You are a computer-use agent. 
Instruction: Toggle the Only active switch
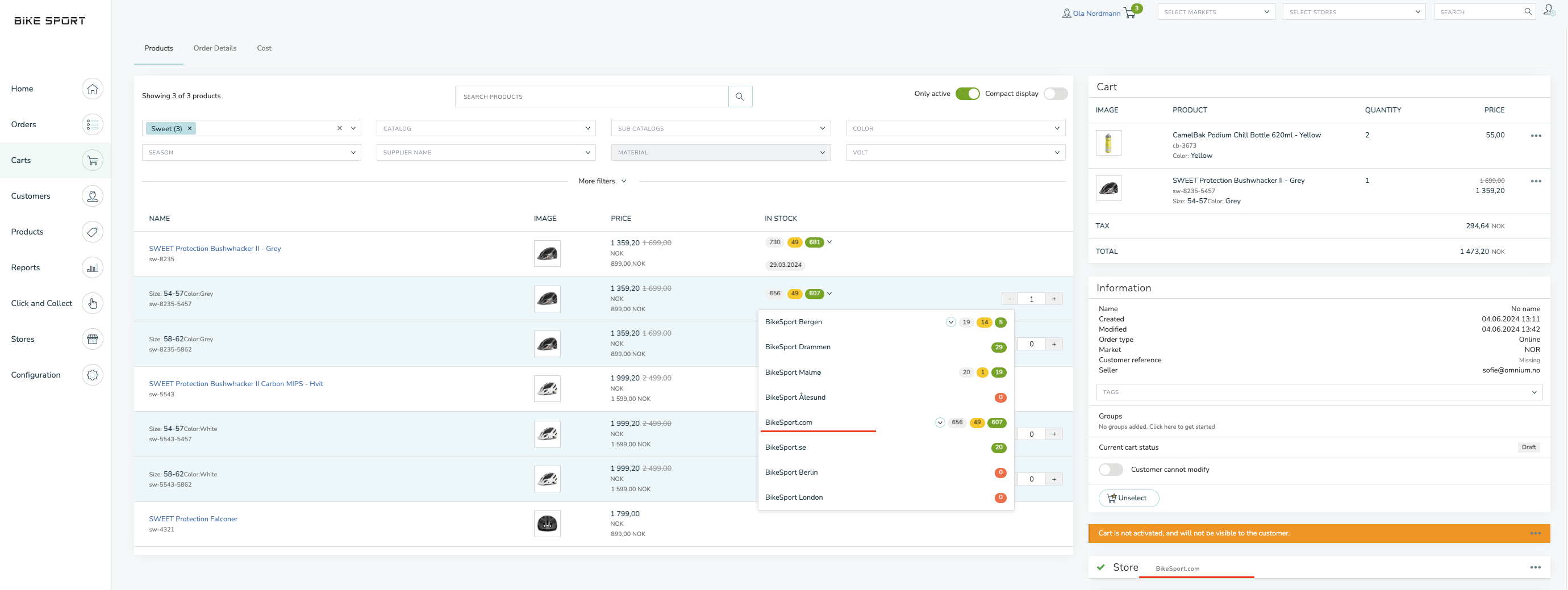(967, 94)
